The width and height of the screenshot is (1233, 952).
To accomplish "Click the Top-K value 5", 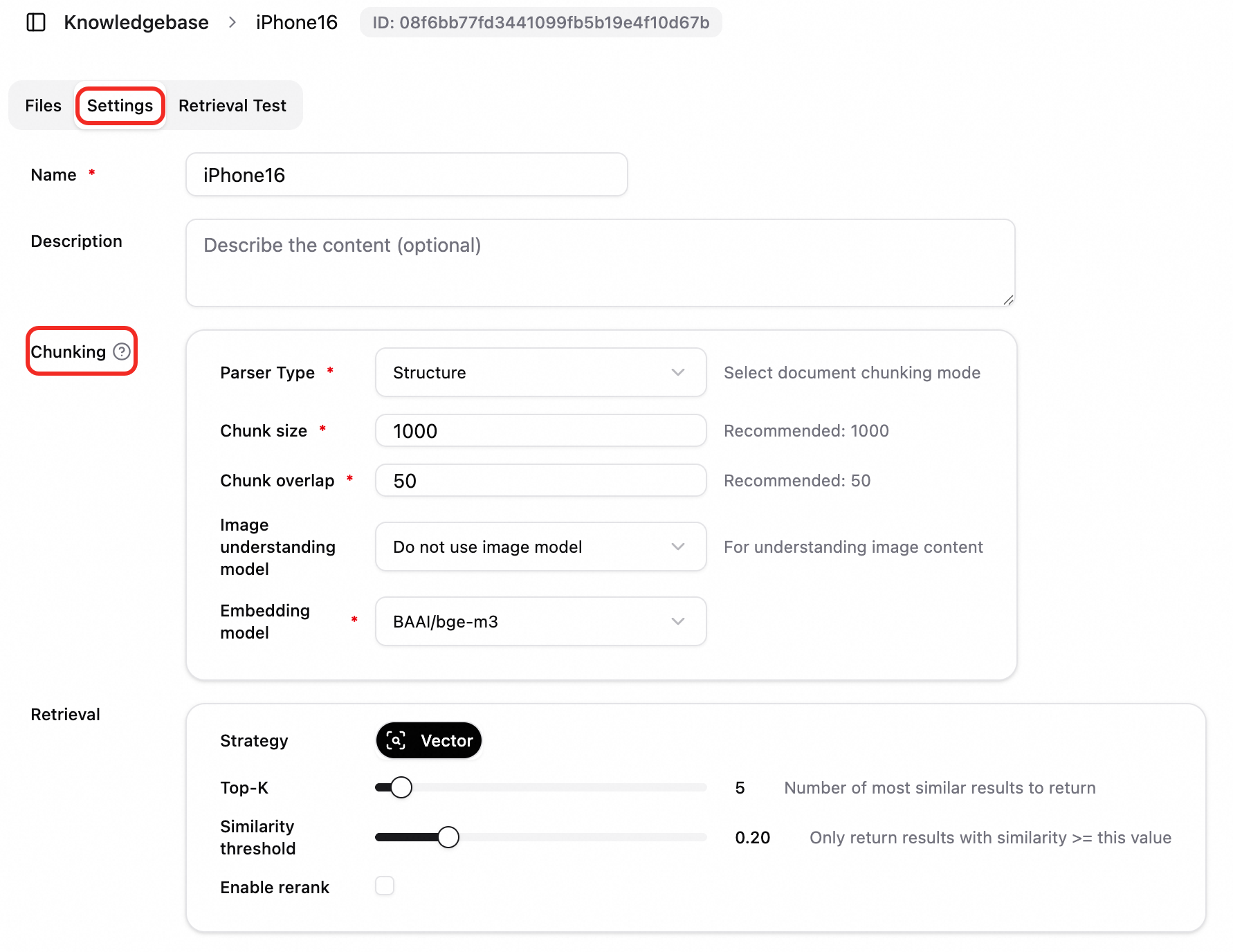I will point(740,787).
